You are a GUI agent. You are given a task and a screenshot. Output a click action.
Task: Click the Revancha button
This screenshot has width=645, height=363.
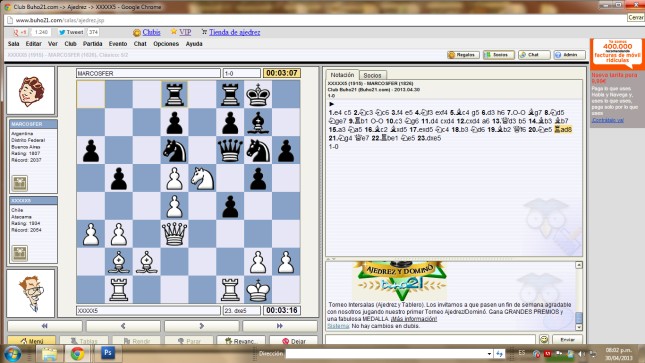(x=241, y=341)
